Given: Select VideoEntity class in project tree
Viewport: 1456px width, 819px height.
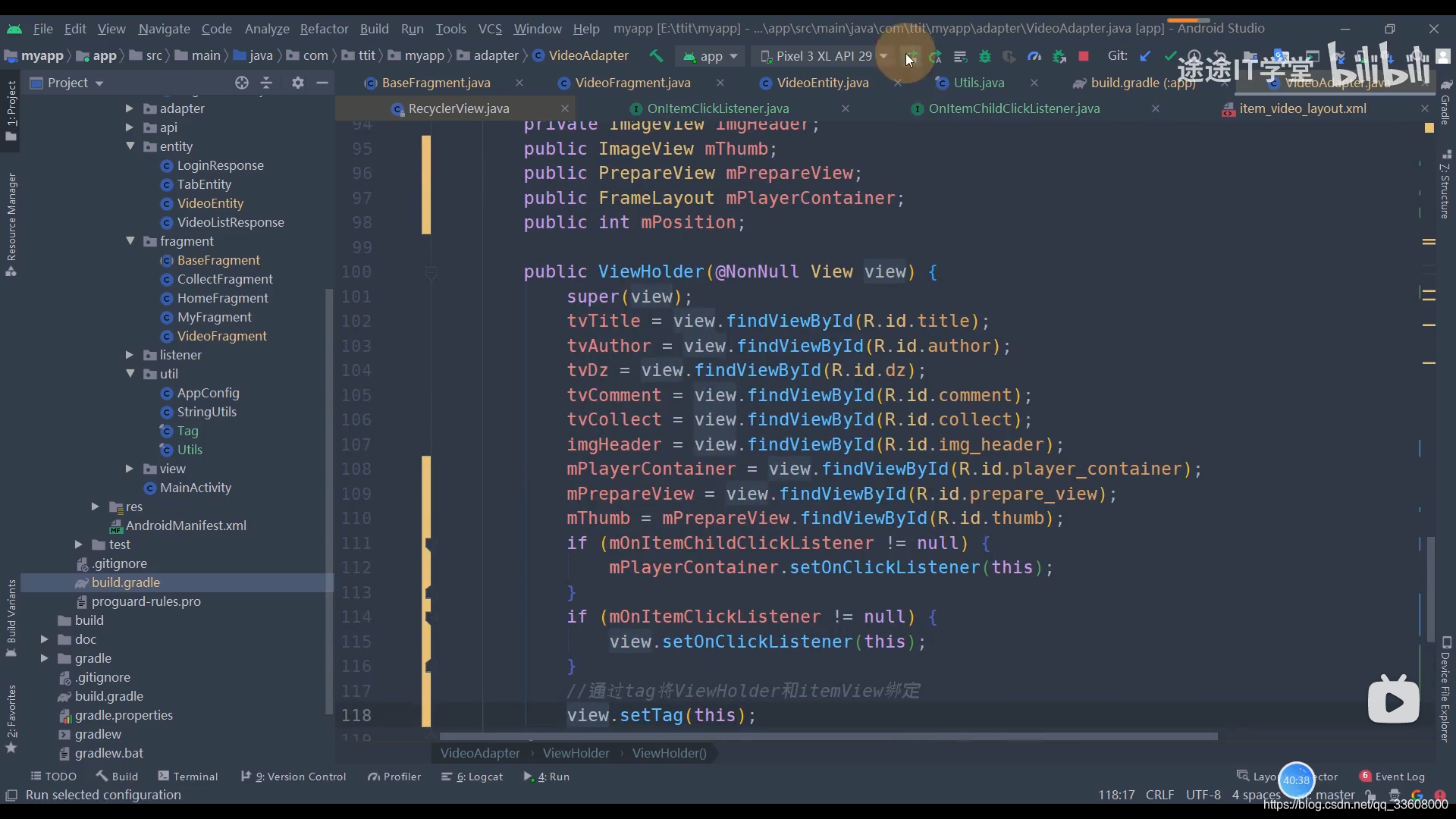Looking at the screenshot, I should click(210, 203).
